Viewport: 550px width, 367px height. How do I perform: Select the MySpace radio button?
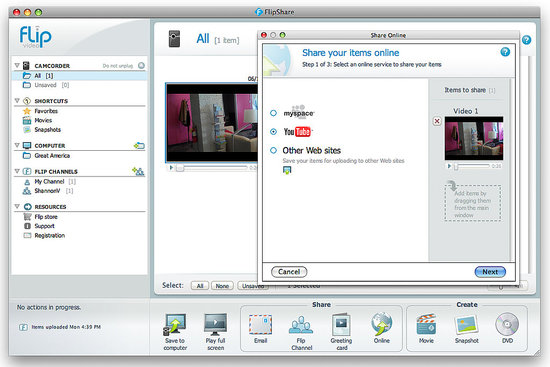tap(273, 113)
